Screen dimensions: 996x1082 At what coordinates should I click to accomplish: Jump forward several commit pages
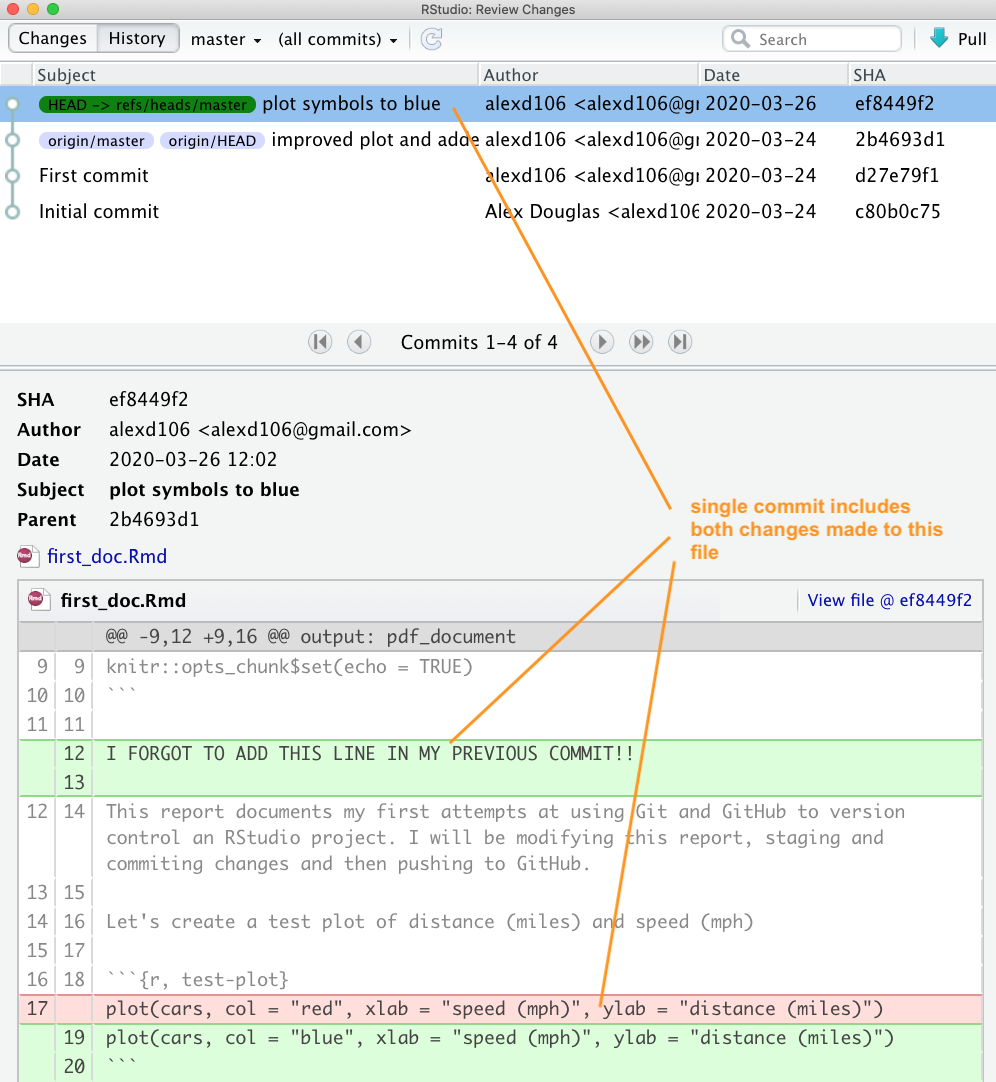click(x=641, y=342)
